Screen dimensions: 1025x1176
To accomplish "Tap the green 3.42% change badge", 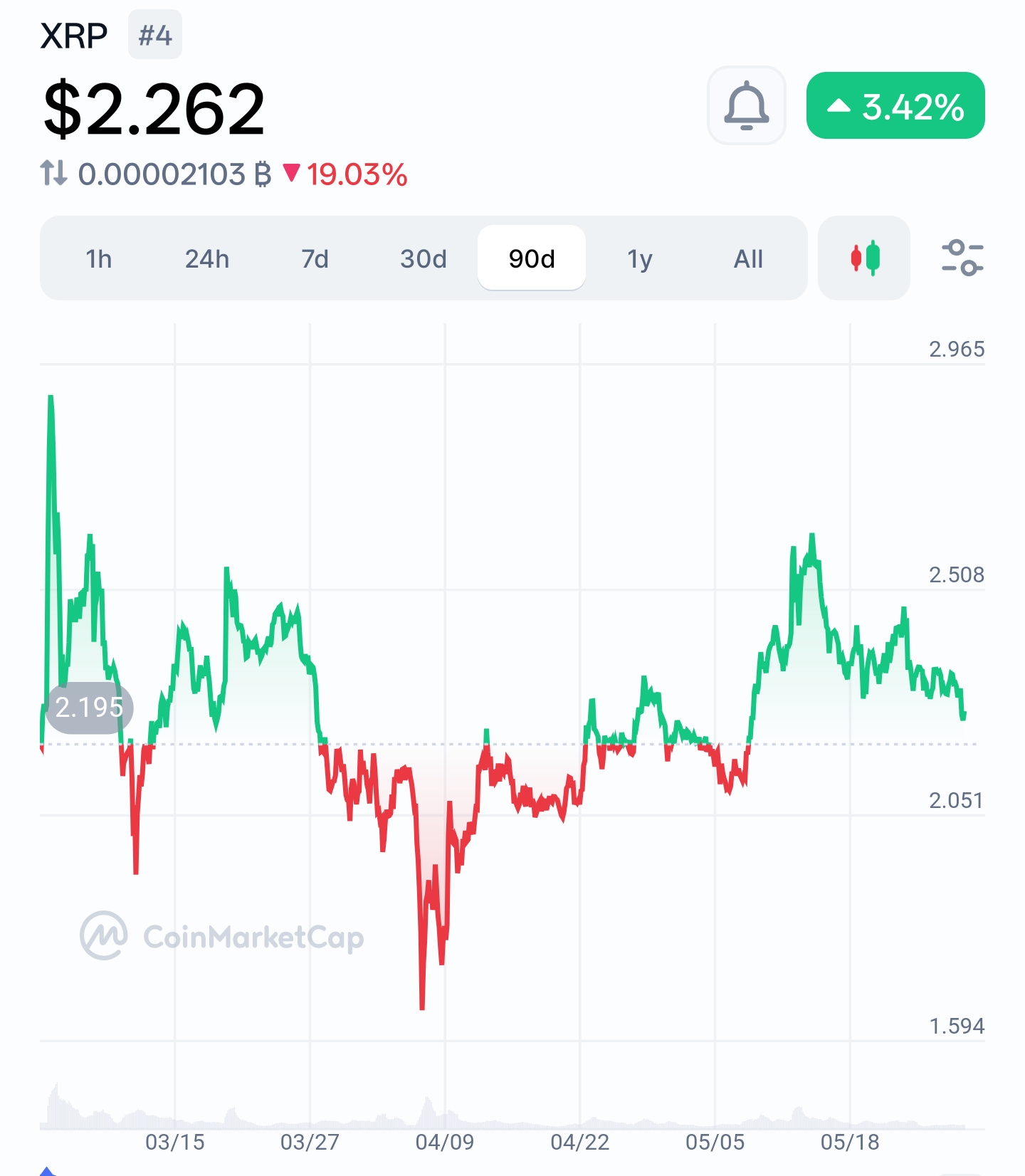I will pos(895,106).
